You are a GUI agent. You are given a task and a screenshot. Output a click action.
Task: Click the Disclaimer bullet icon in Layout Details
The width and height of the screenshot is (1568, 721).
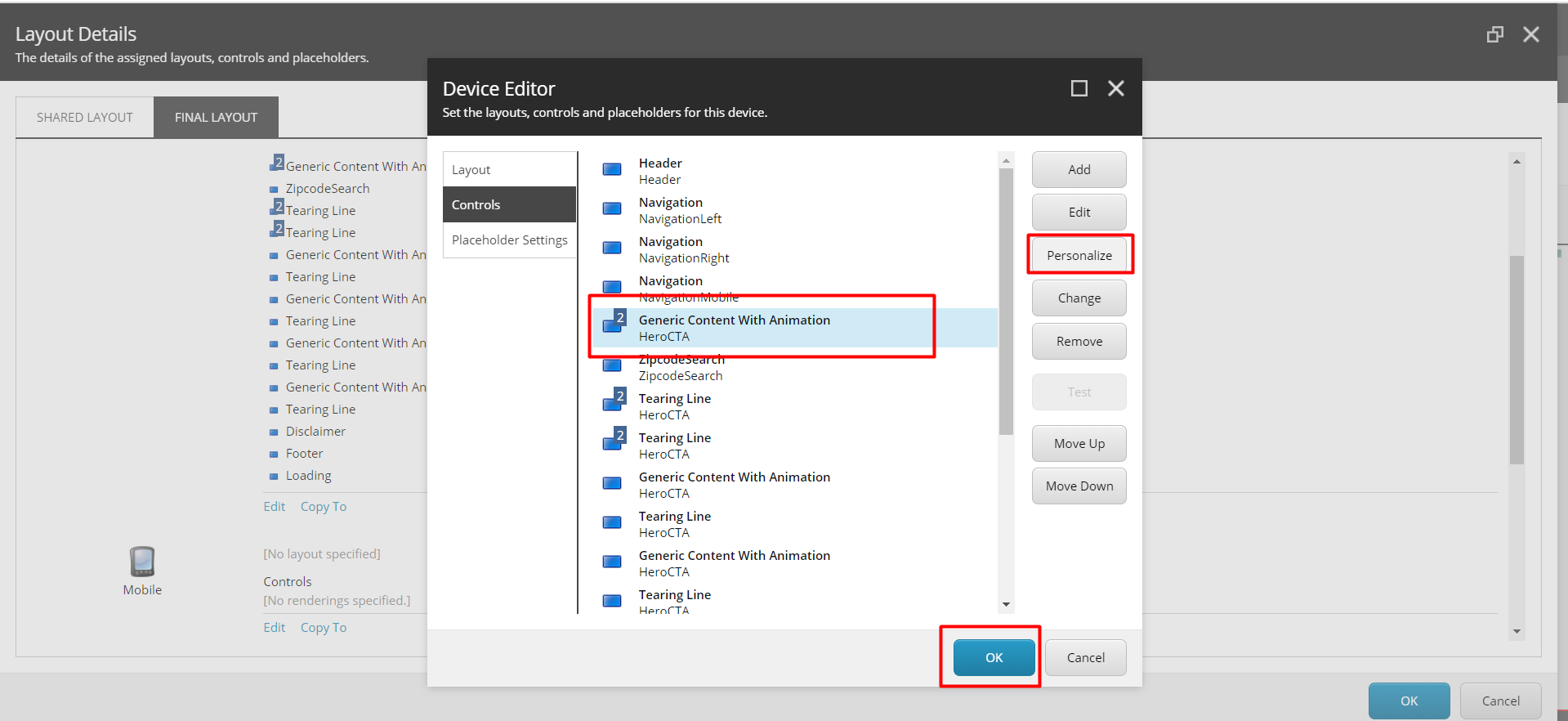click(274, 432)
